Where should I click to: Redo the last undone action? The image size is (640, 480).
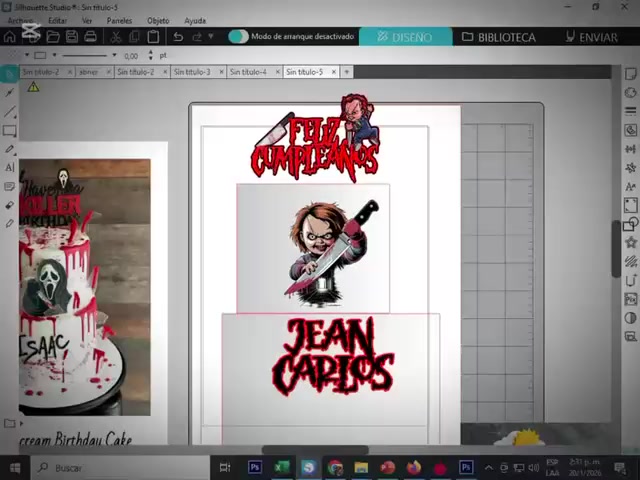tap(197, 37)
